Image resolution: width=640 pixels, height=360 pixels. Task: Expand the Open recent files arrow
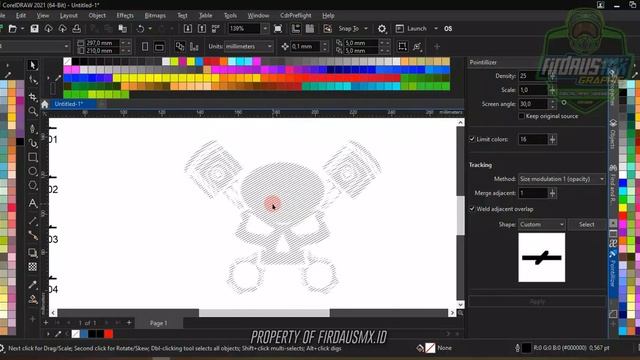(22, 29)
